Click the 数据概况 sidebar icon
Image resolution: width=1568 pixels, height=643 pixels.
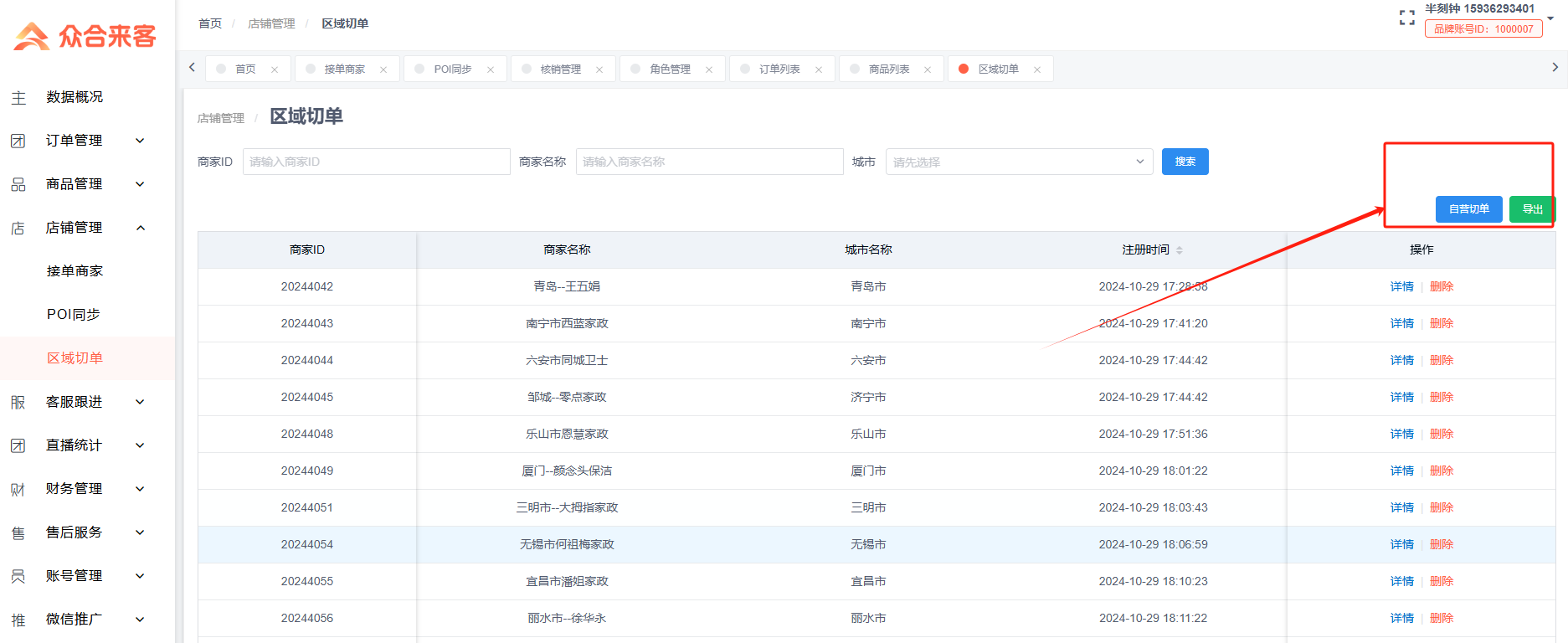[18, 98]
